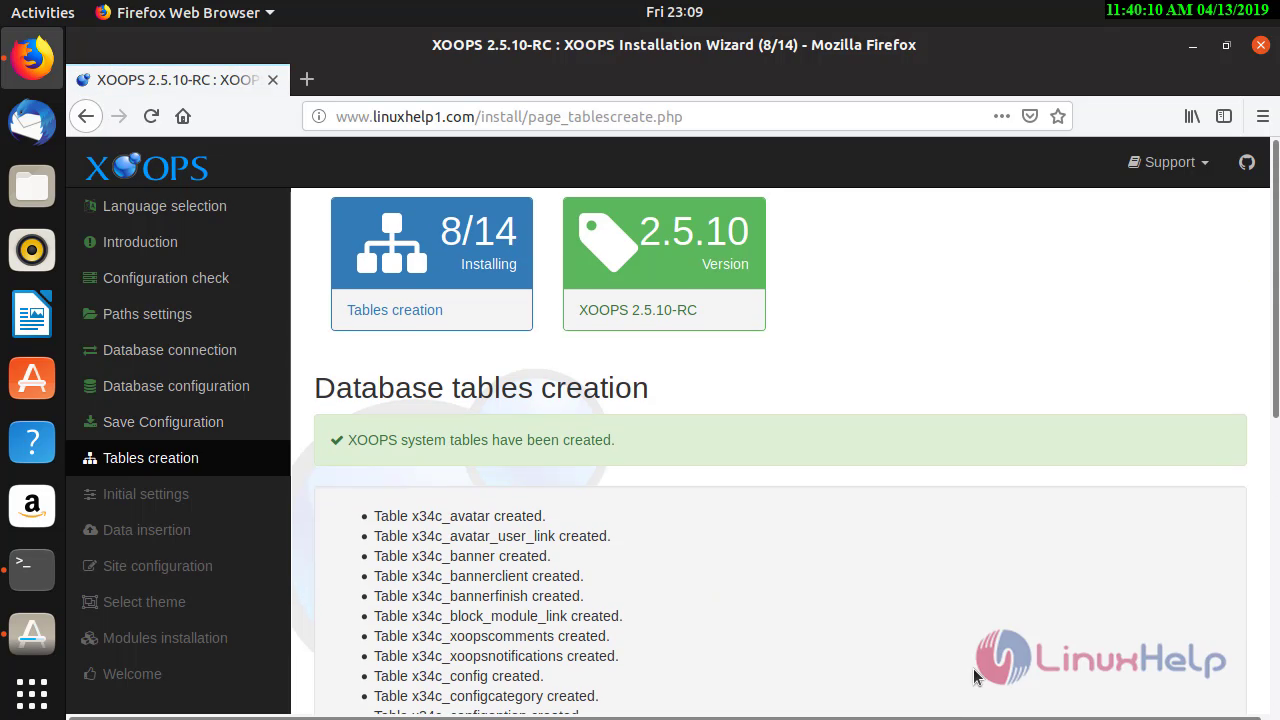The image size is (1280, 720).
Task: Open a new browser tab
Action: click(307, 79)
